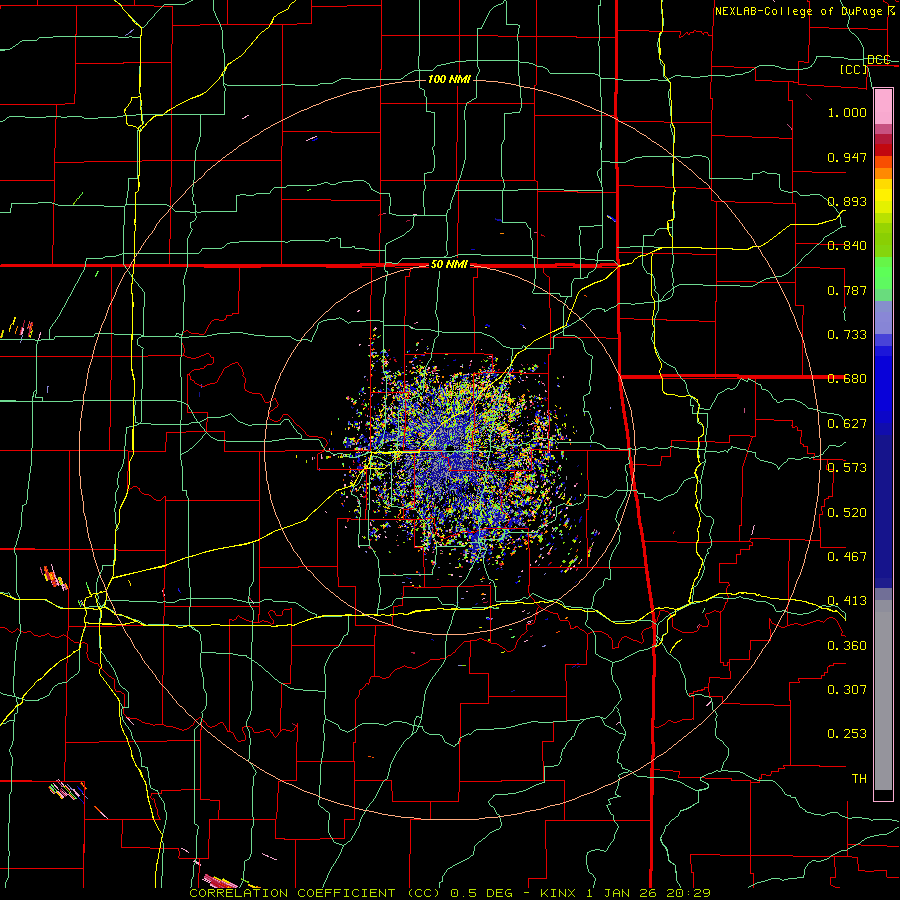Click the 0.947 scale value
The width and height of the screenshot is (900, 900).
[x=847, y=157]
